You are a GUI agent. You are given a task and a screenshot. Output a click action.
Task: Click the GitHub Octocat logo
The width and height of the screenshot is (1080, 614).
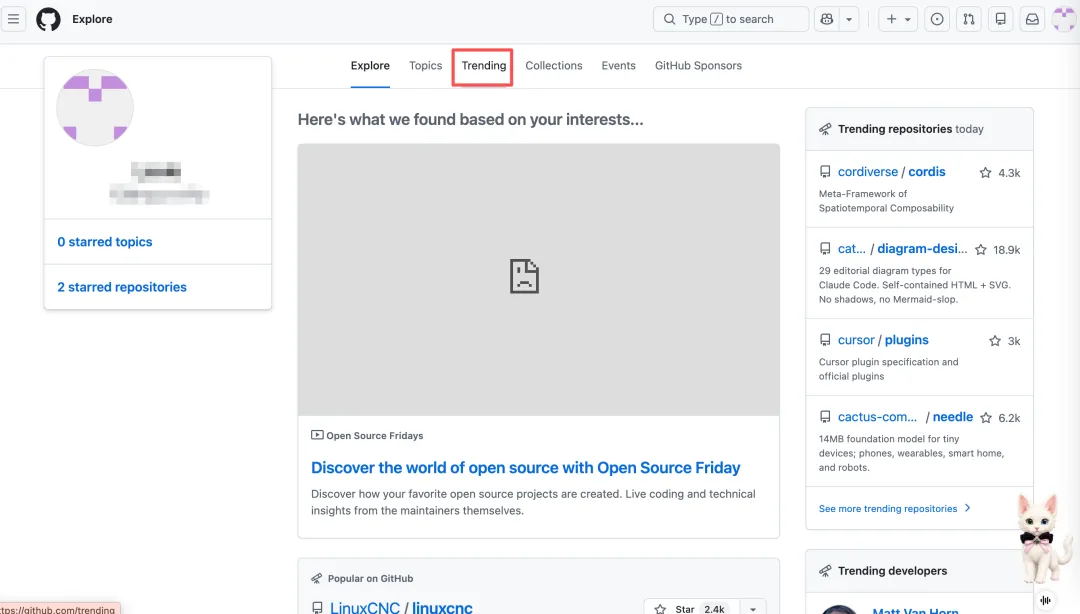[48, 19]
